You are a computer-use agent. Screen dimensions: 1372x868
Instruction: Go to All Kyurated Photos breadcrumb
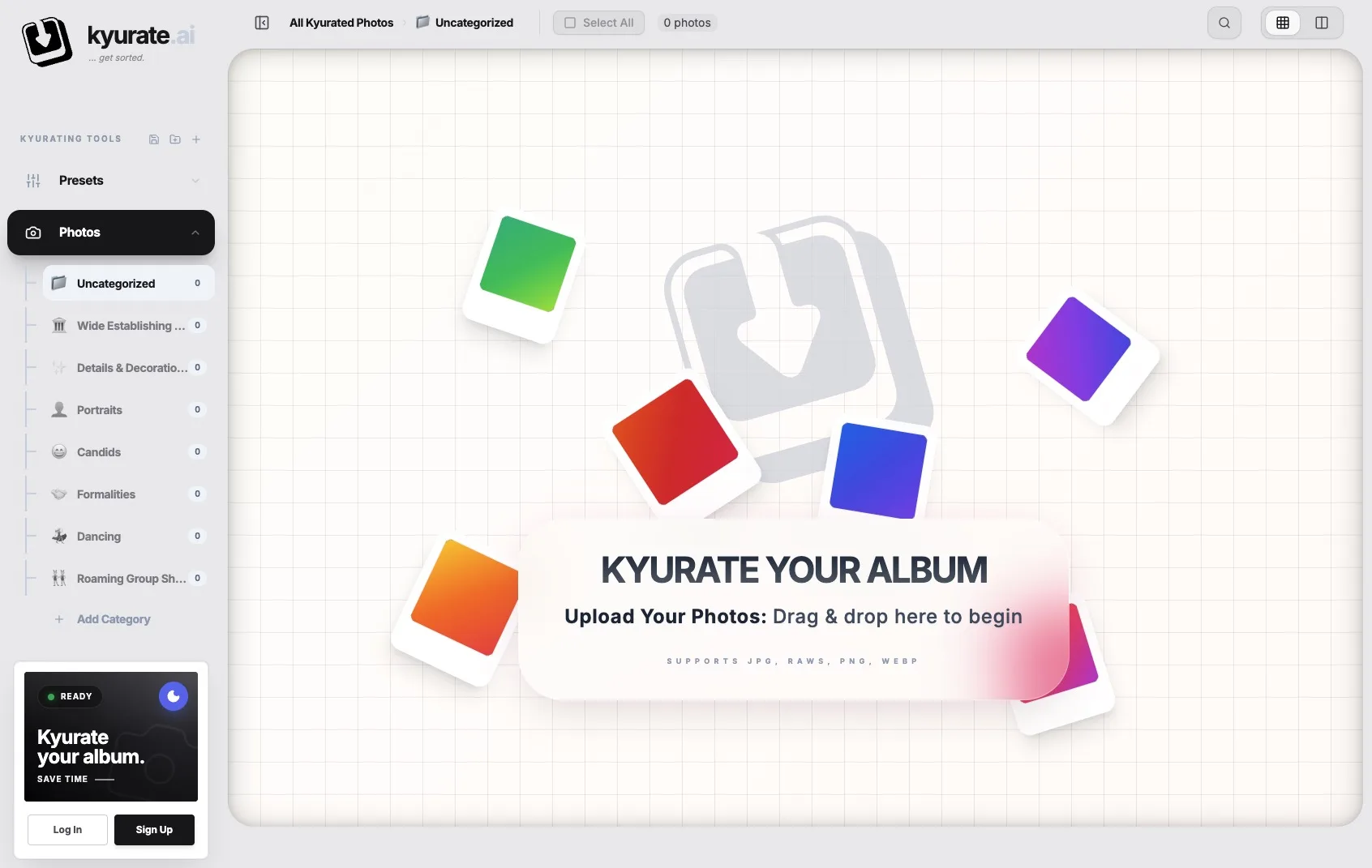tap(341, 23)
